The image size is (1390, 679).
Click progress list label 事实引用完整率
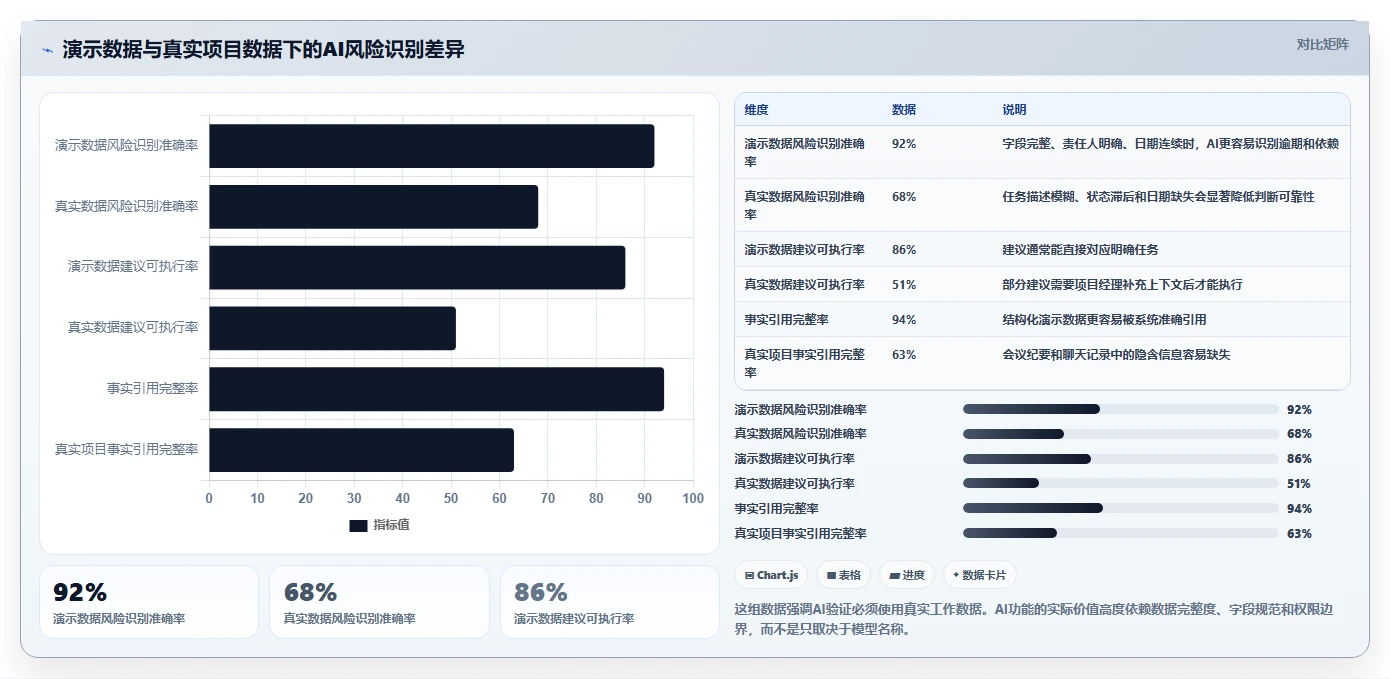click(777, 508)
